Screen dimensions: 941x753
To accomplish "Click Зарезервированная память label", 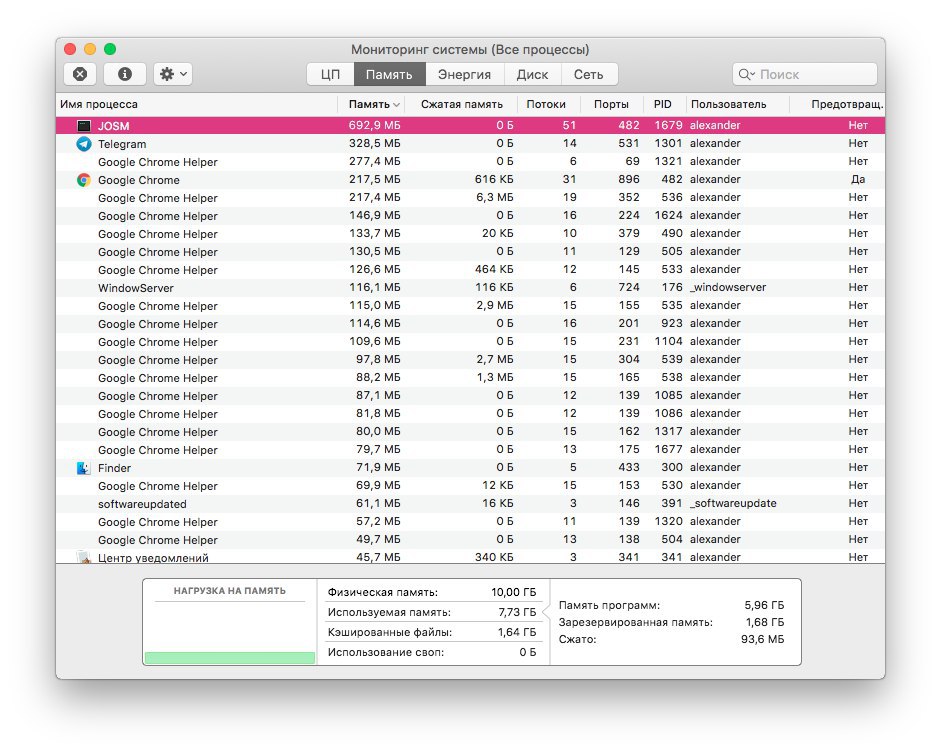I will (636, 622).
